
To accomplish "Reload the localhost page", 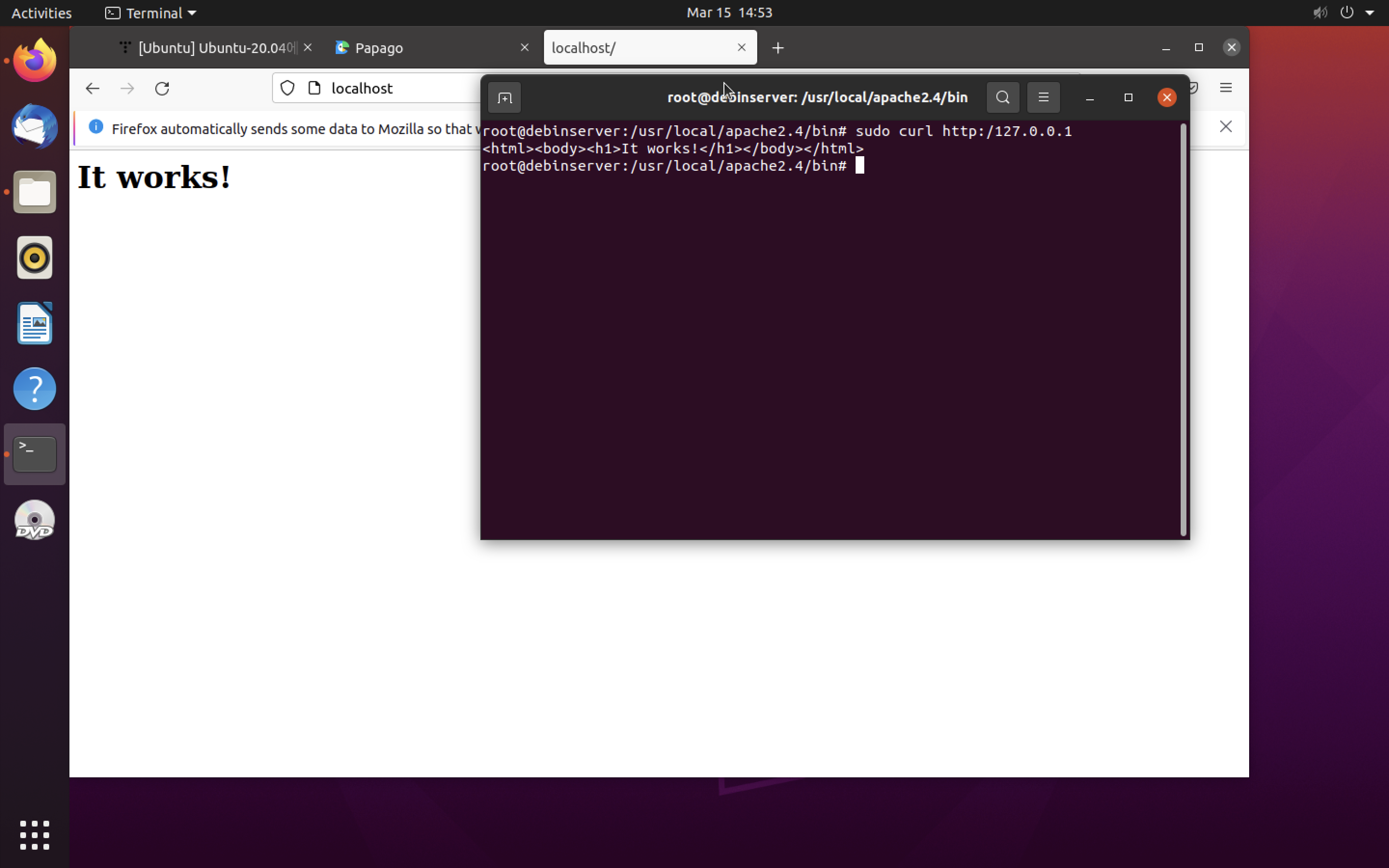I will coord(163,88).
